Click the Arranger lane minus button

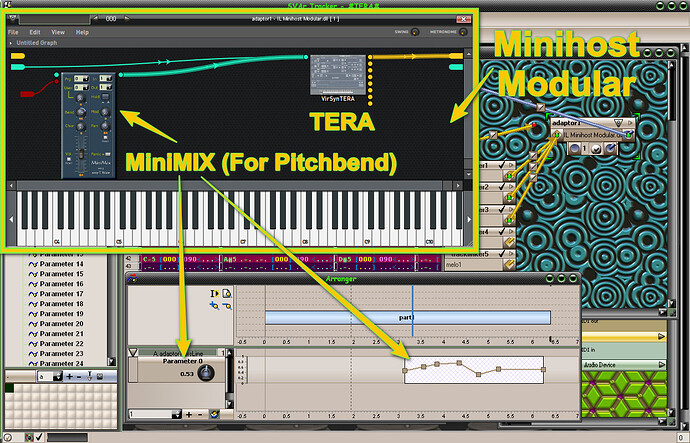pos(200,414)
